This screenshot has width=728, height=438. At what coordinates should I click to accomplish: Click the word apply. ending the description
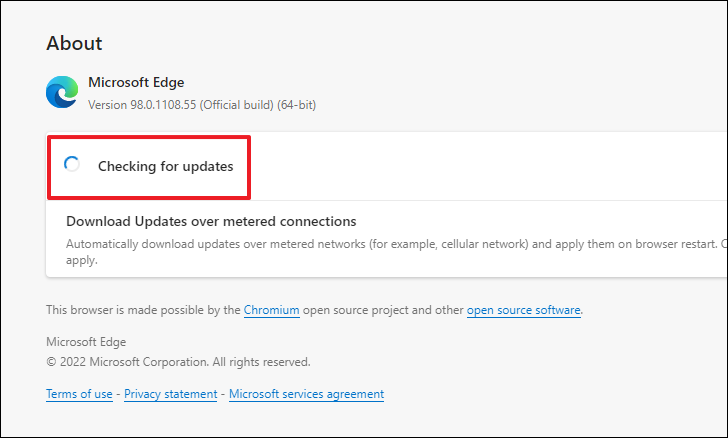click(82, 260)
